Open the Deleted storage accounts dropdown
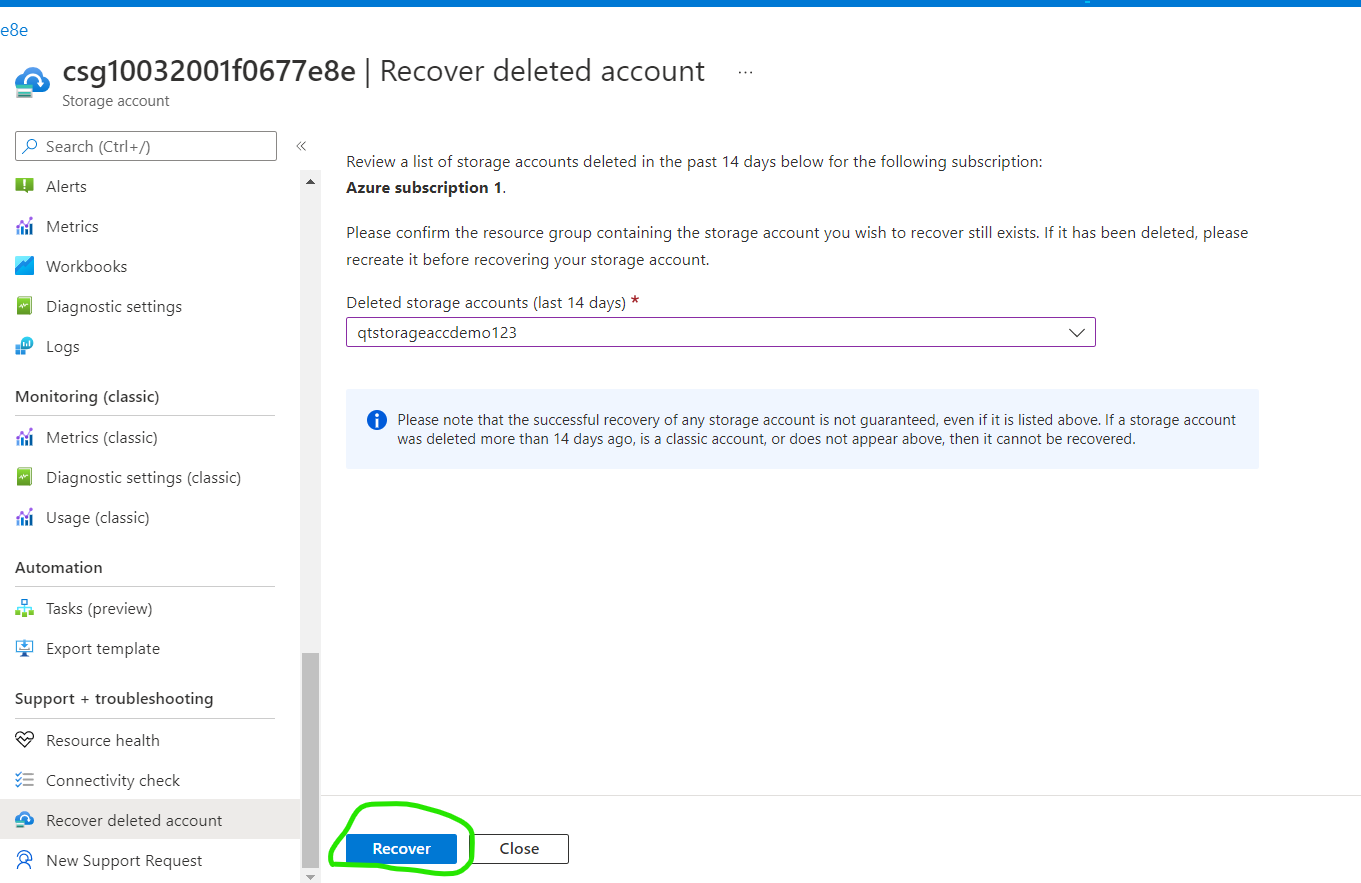 pos(720,333)
